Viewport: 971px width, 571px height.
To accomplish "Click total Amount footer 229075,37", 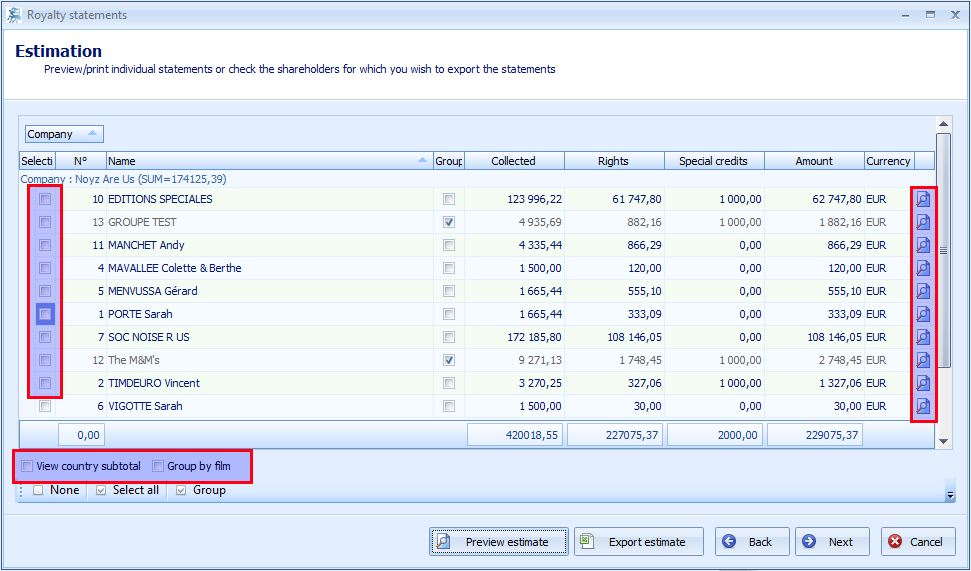I will 814,435.
